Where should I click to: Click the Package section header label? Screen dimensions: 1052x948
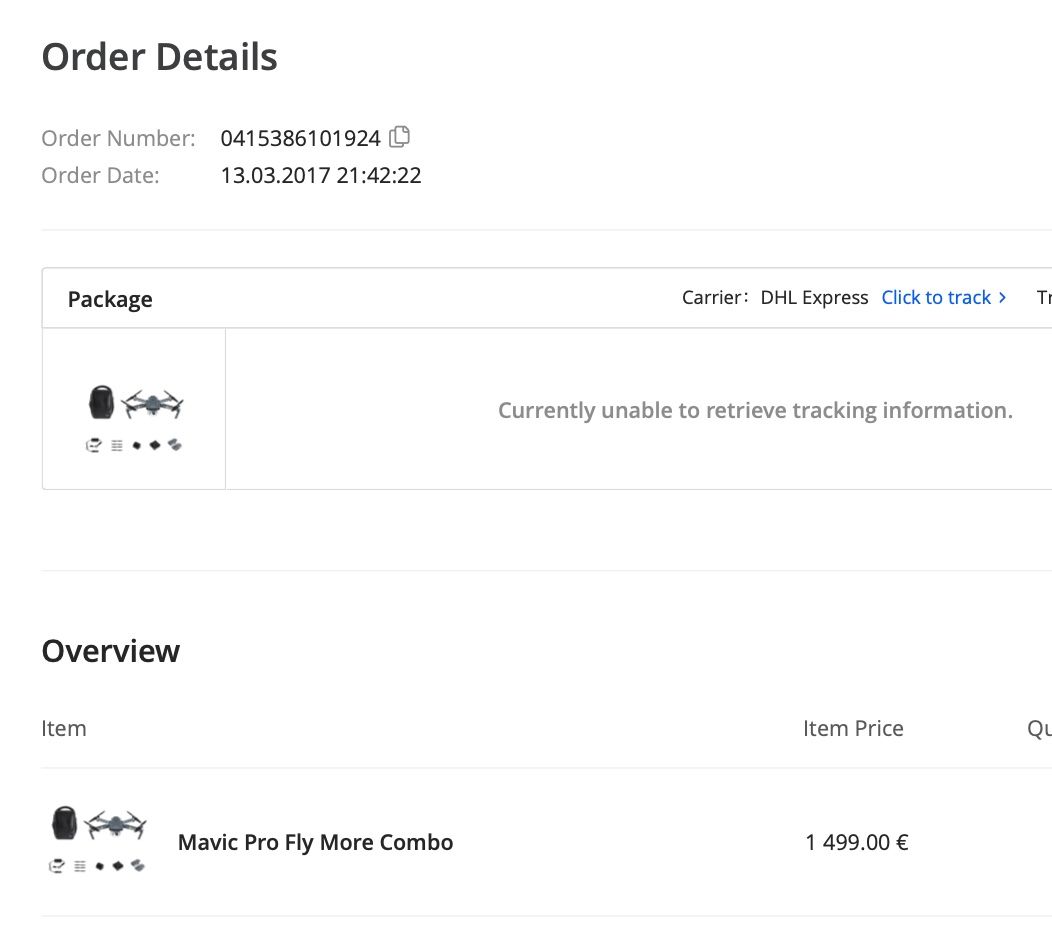pos(110,299)
